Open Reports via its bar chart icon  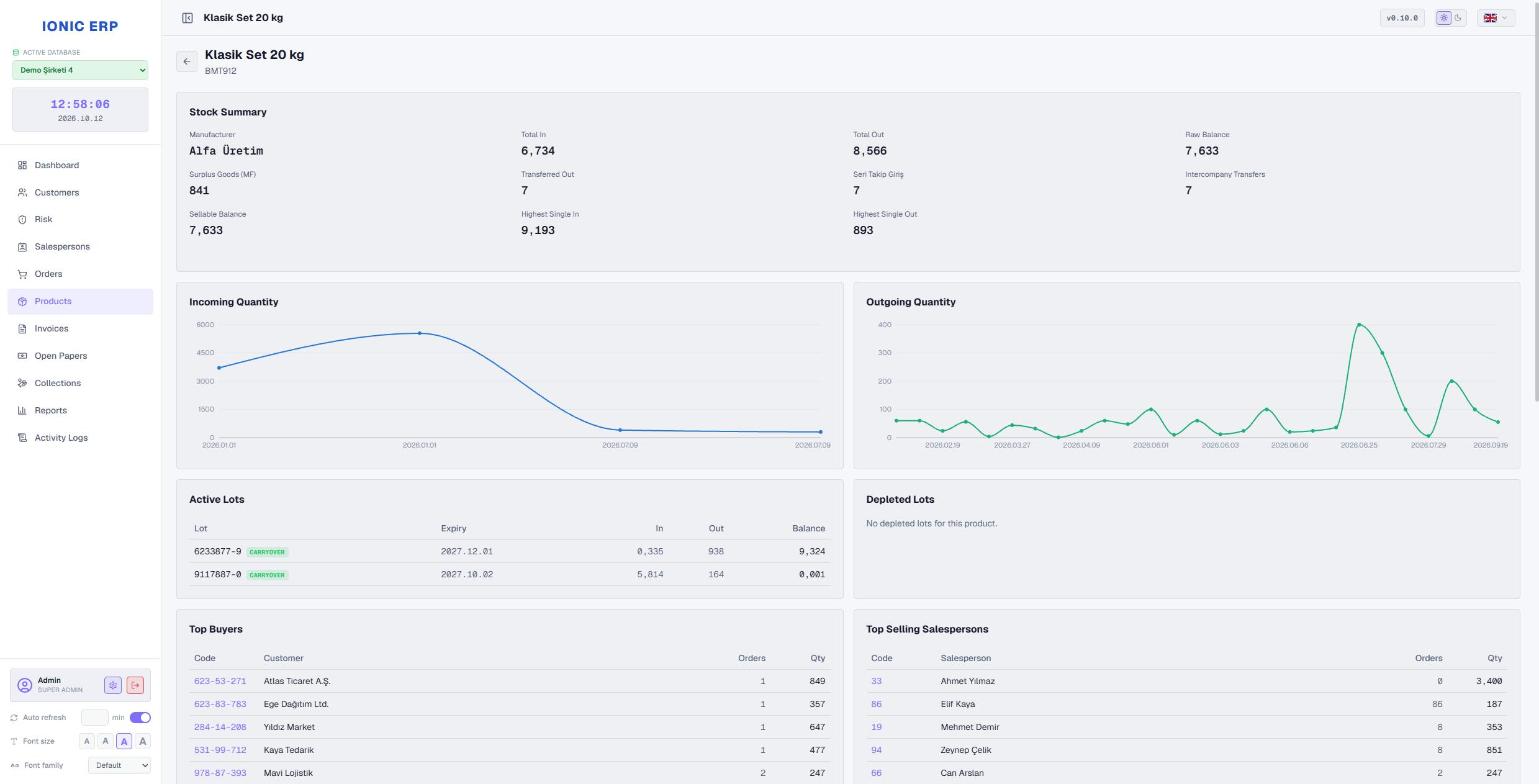(x=22, y=411)
